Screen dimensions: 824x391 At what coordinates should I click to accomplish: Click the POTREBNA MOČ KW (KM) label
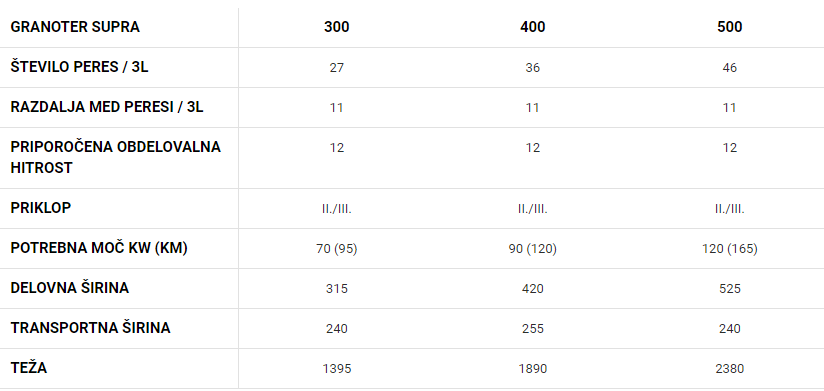tap(99, 248)
